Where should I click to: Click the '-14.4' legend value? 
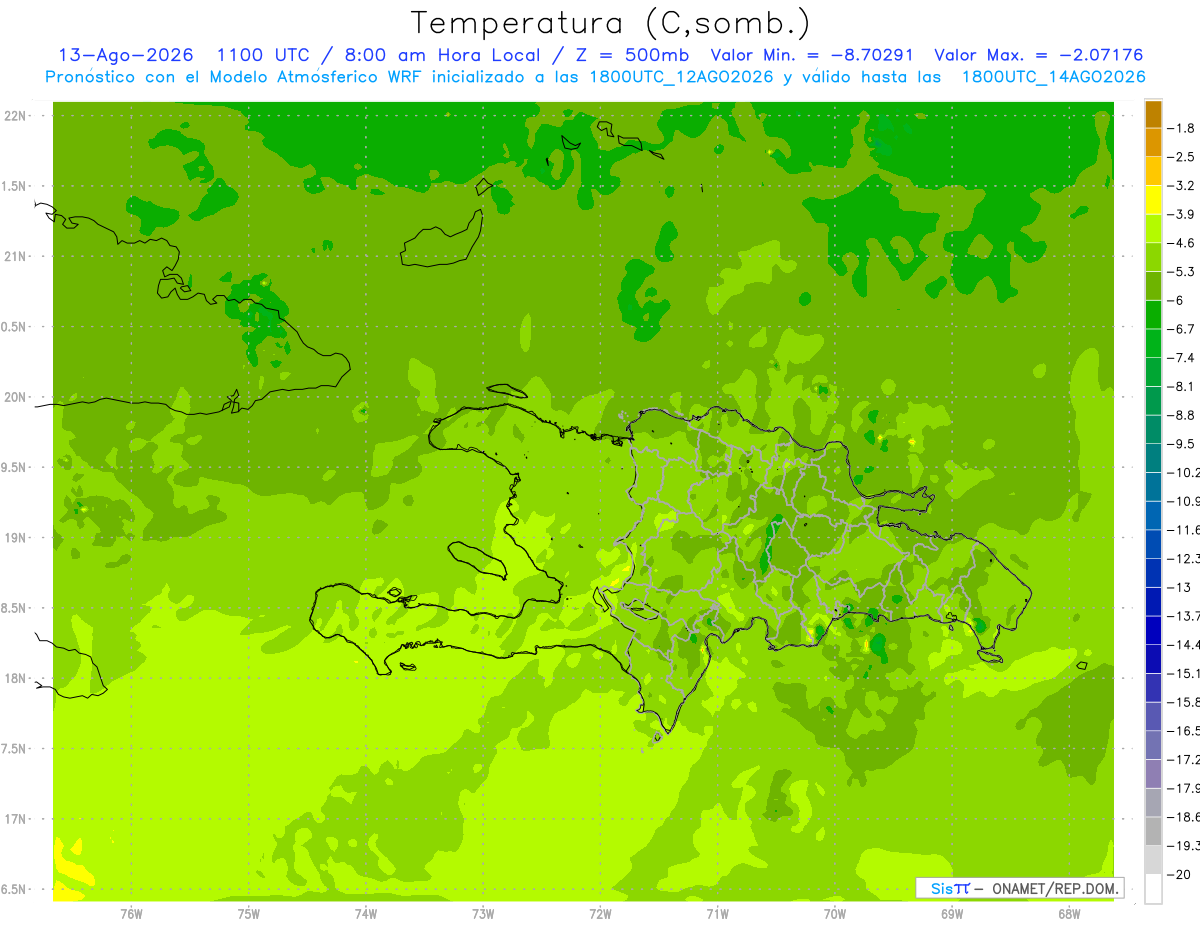(x=1183, y=644)
